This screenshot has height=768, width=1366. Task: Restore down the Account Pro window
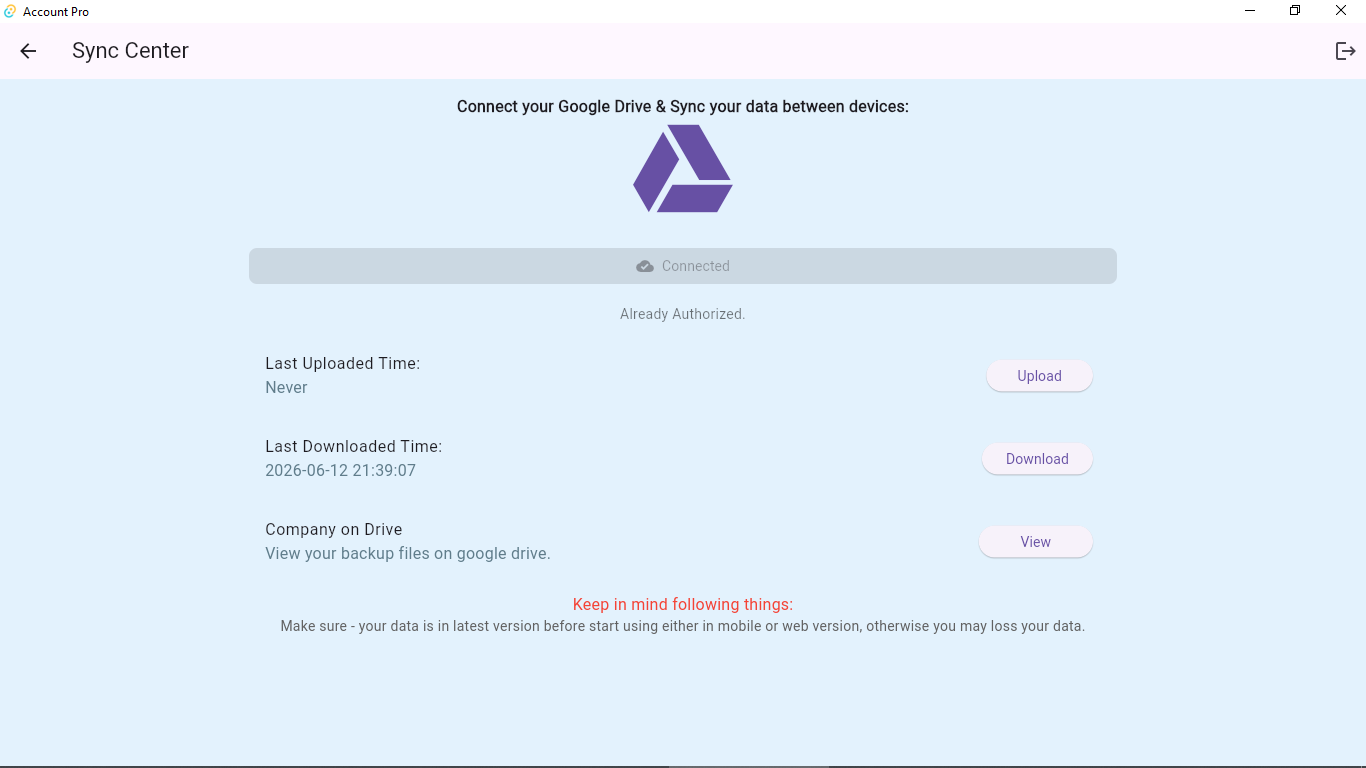tap(1295, 11)
